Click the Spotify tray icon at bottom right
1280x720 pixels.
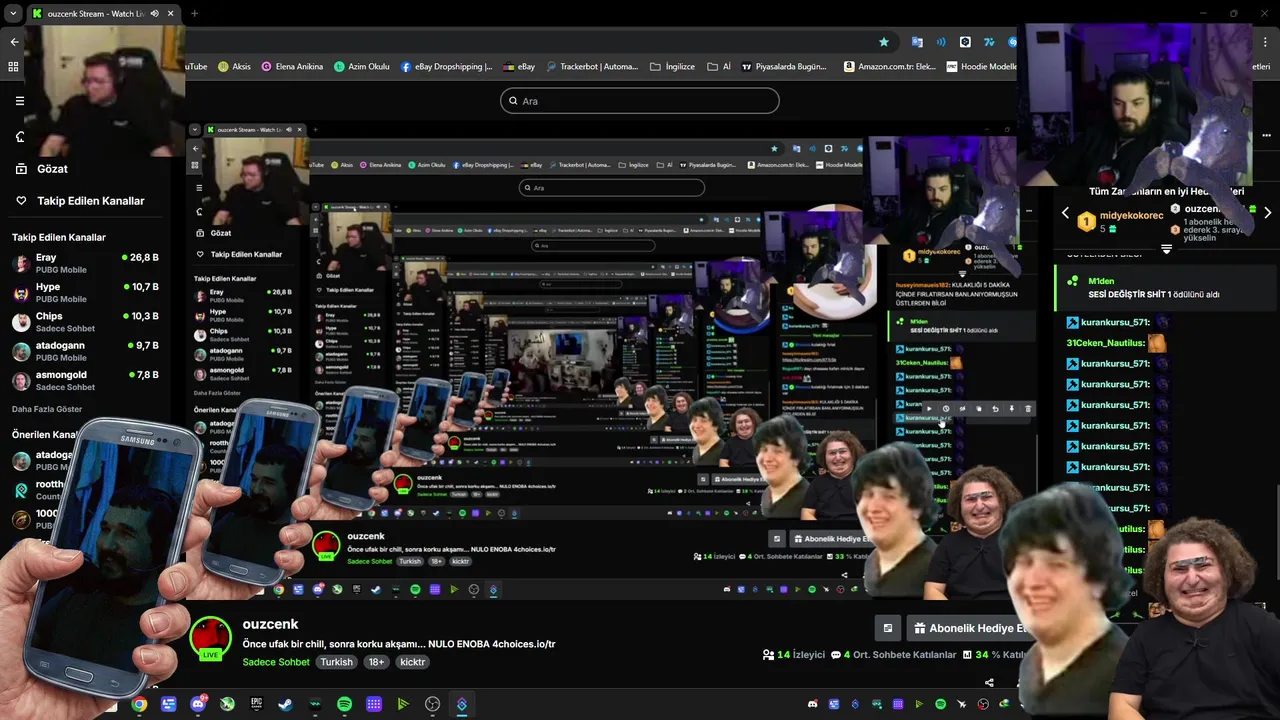click(x=940, y=704)
